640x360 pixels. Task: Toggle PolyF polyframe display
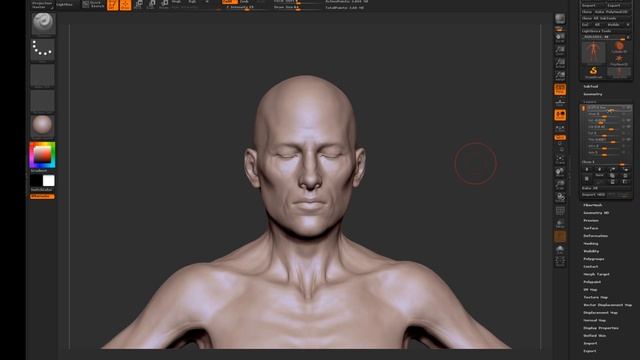click(560, 211)
